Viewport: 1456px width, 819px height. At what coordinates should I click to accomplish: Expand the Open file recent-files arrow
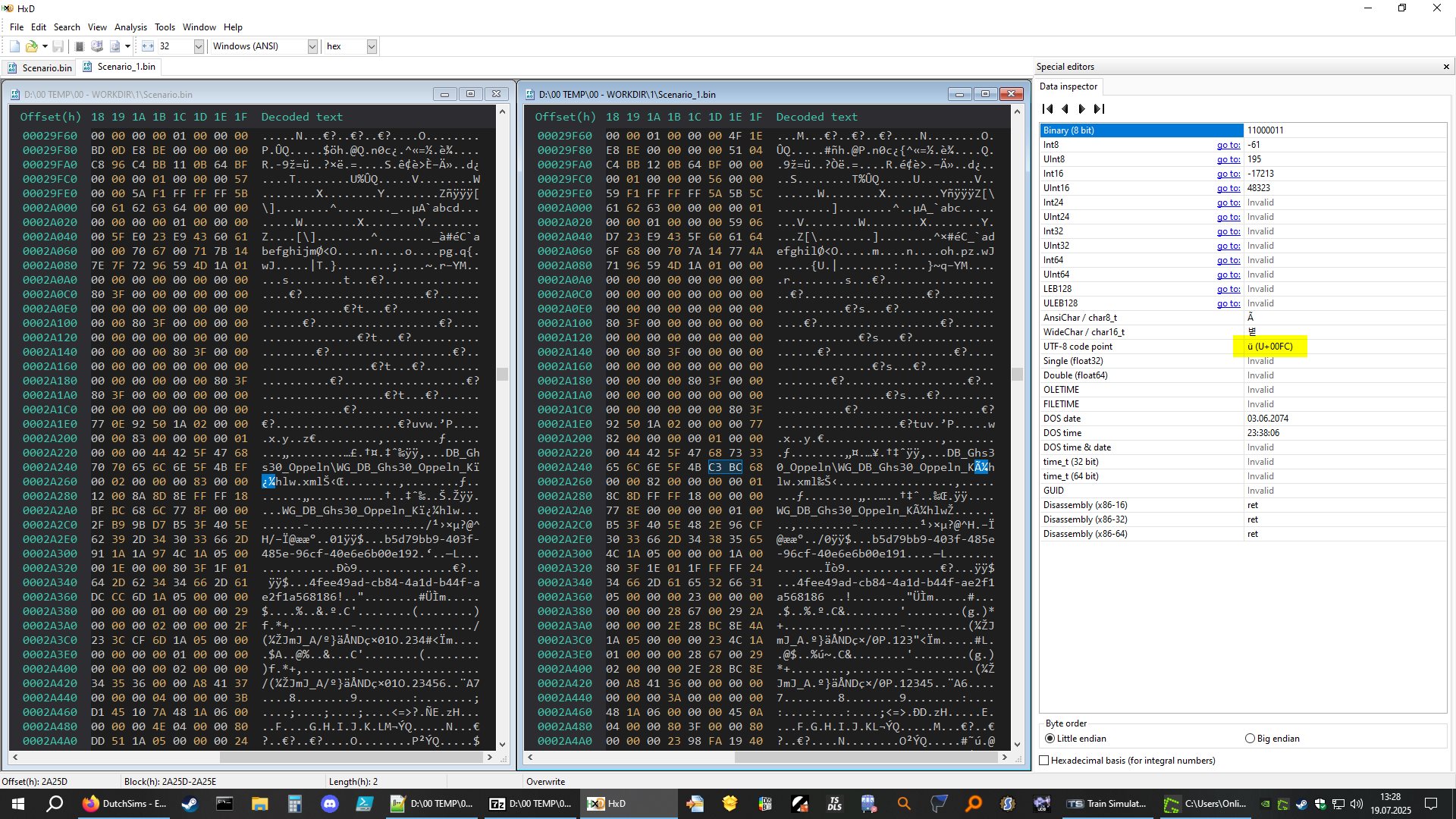(45, 46)
